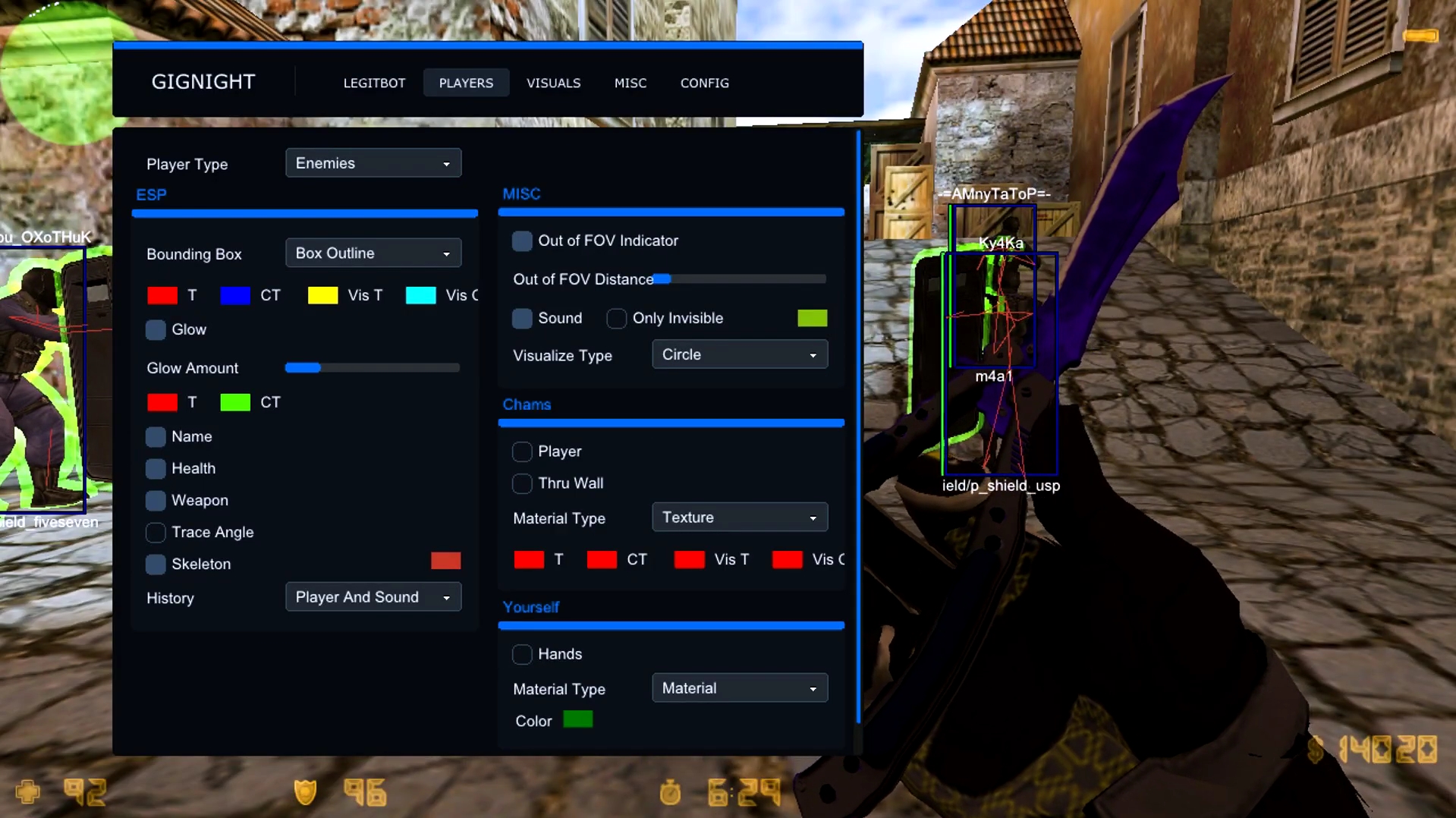Open the Visualize Type Circle dropdown

(x=740, y=354)
